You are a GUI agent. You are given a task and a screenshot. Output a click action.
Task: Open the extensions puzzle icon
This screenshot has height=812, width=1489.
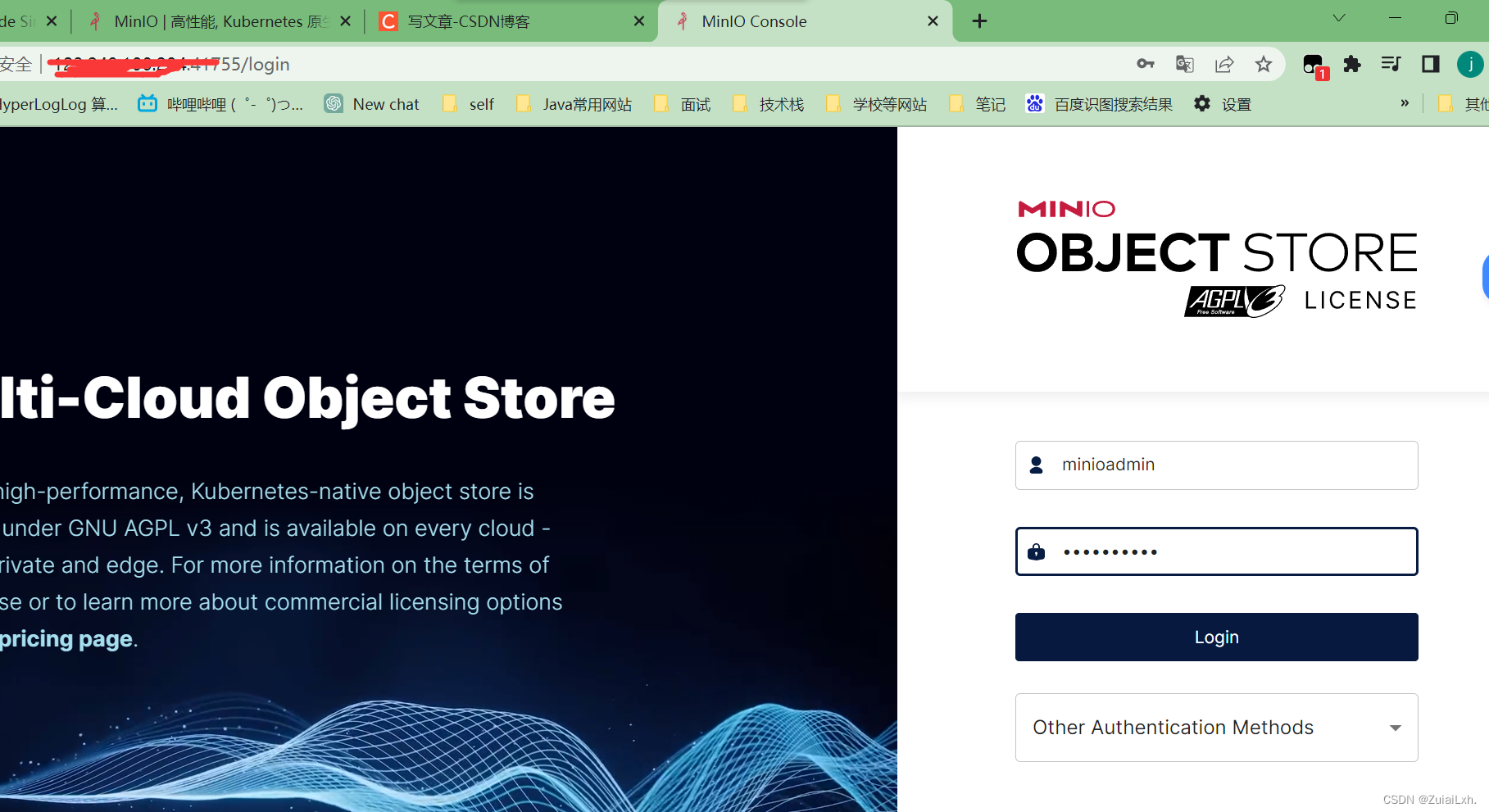(1352, 64)
